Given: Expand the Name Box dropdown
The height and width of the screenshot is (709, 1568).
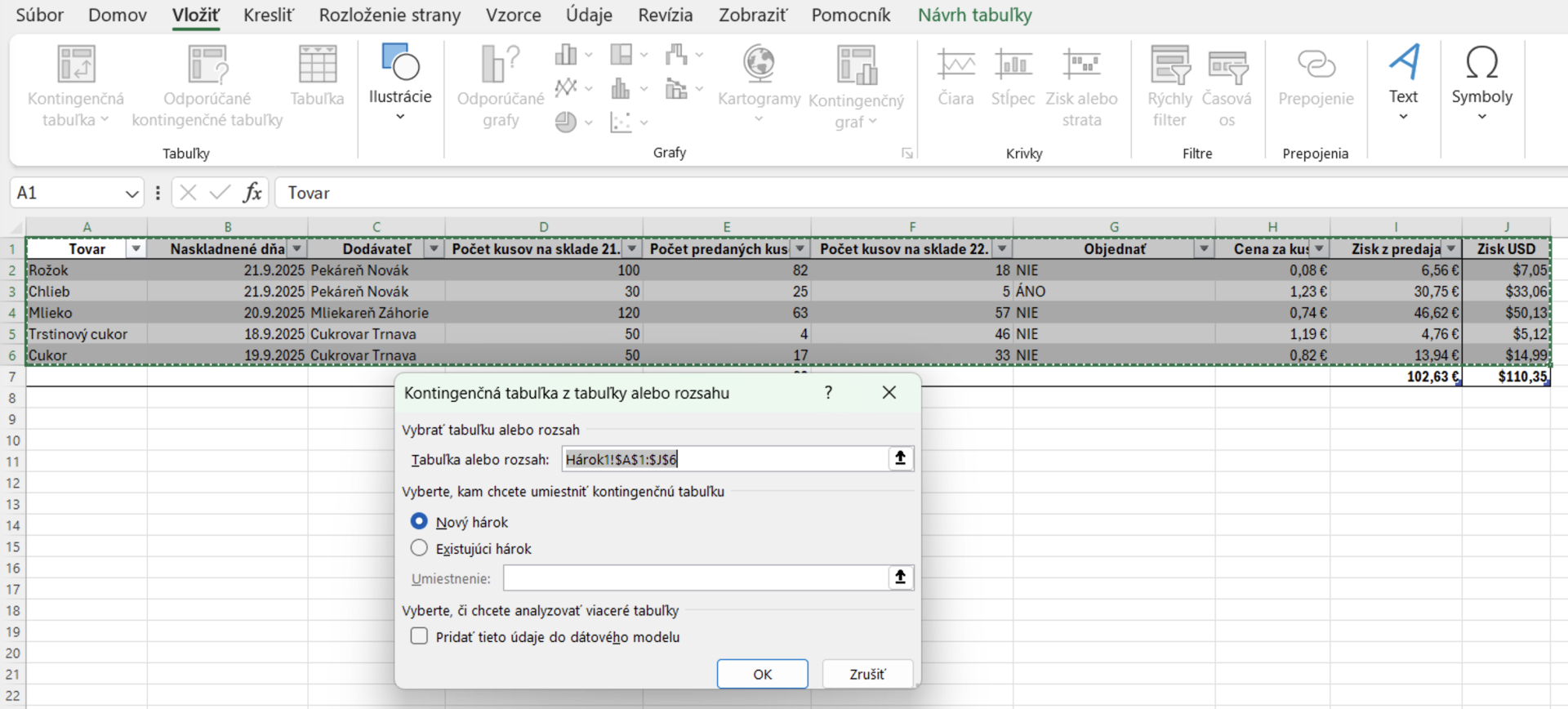Looking at the screenshot, I should pyautogui.click(x=131, y=194).
